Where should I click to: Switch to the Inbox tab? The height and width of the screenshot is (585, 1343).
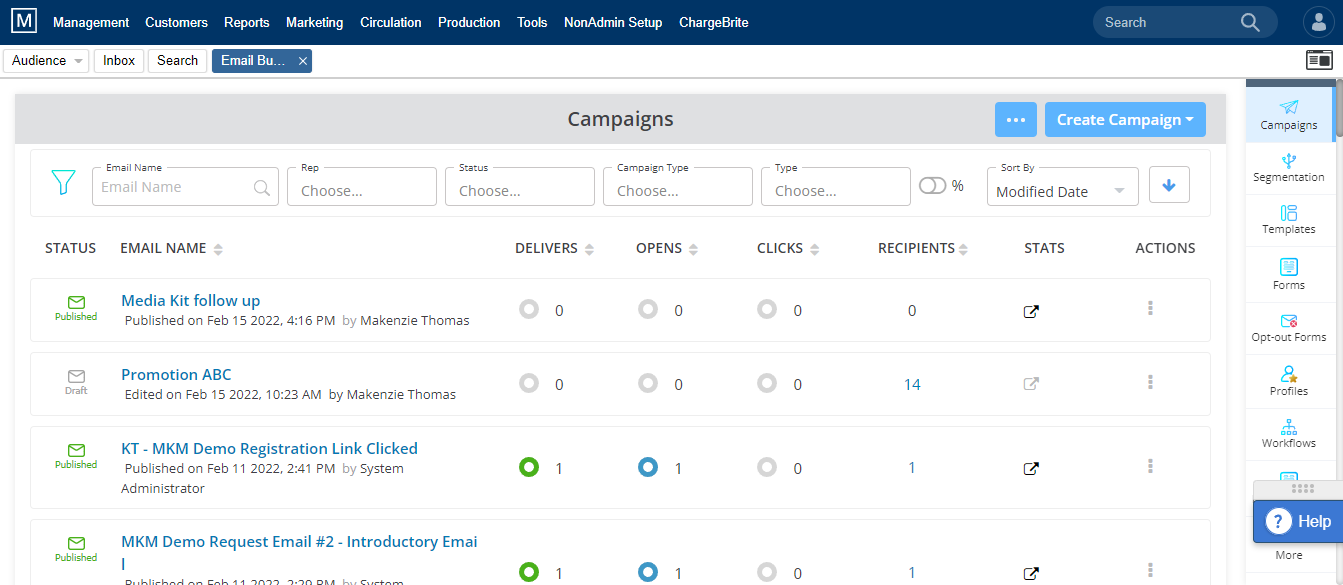click(119, 61)
